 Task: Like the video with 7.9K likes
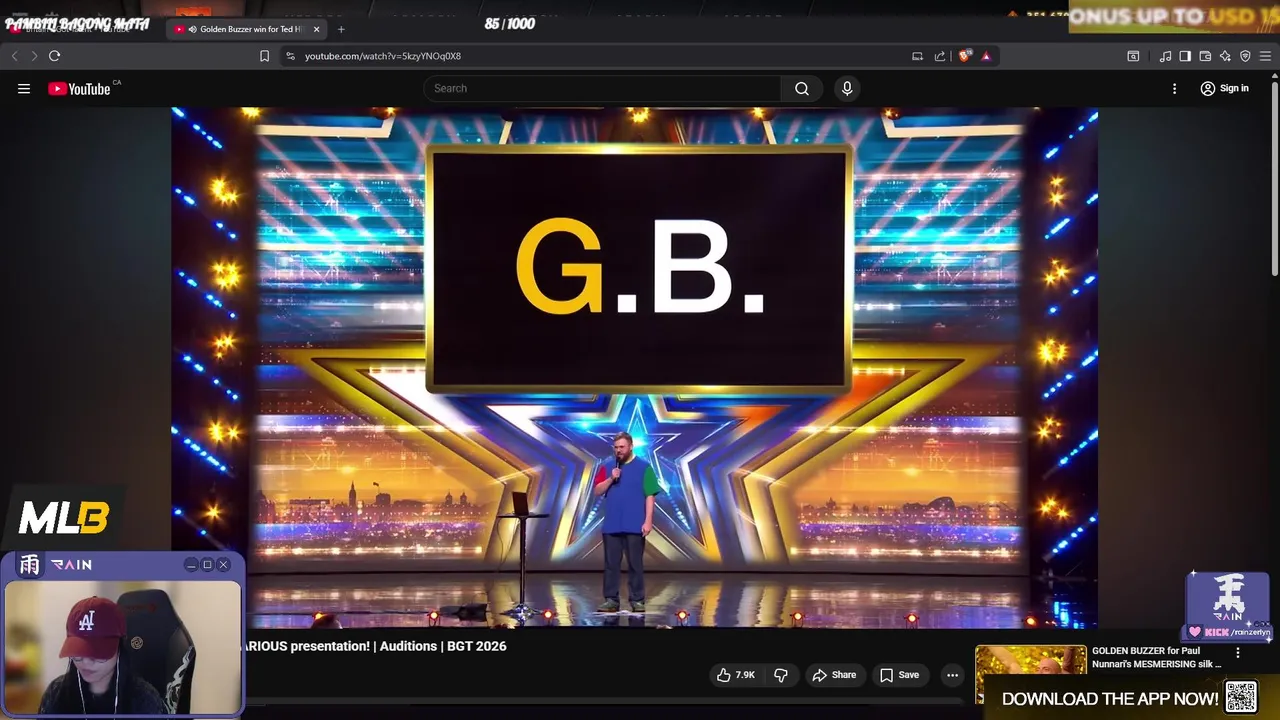[x=735, y=675]
